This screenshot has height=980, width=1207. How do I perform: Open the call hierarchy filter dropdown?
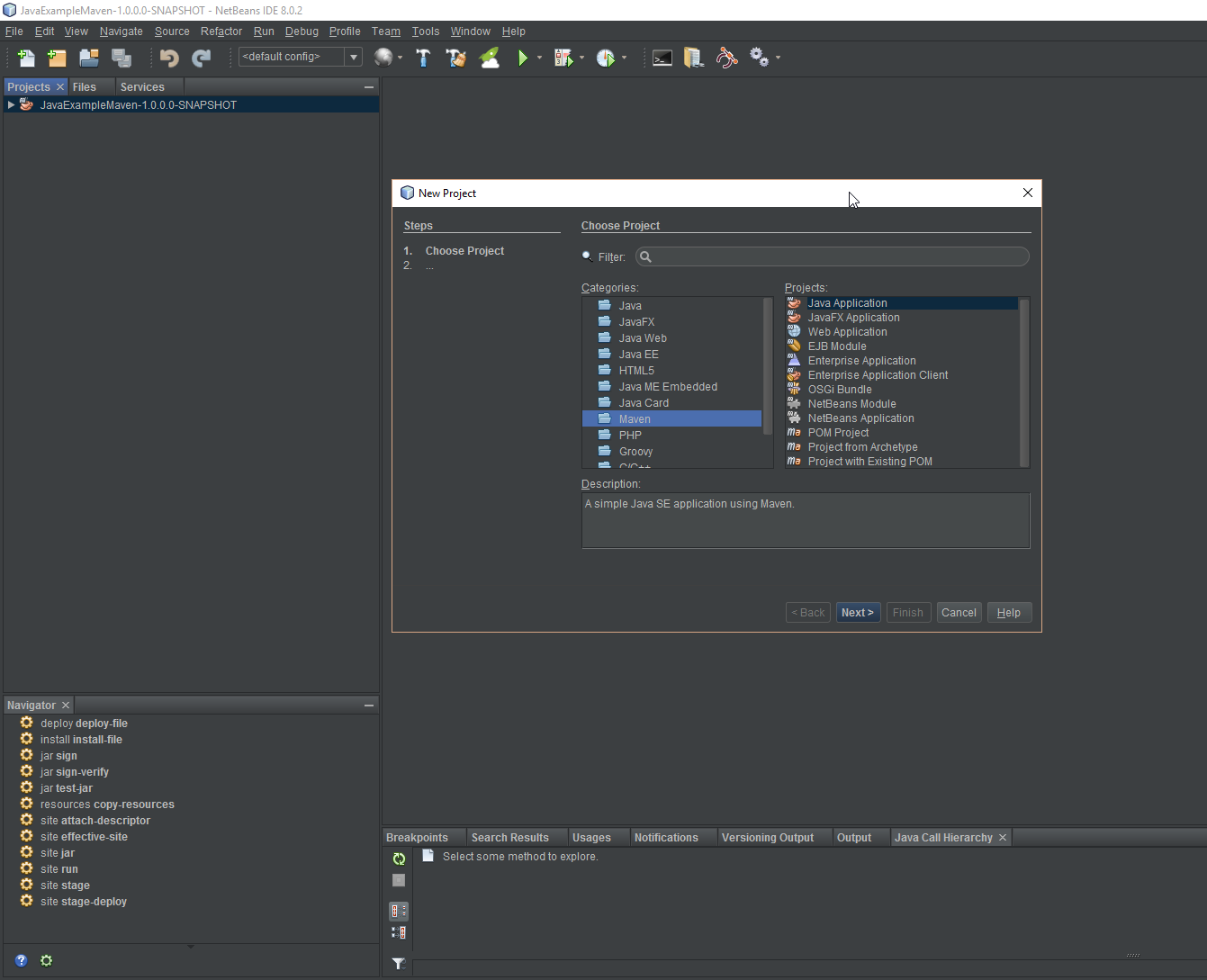click(399, 964)
